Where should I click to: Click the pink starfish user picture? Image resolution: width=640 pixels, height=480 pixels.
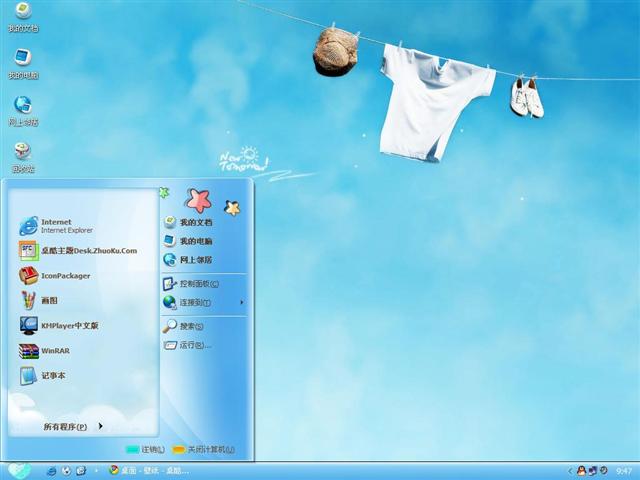199,200
